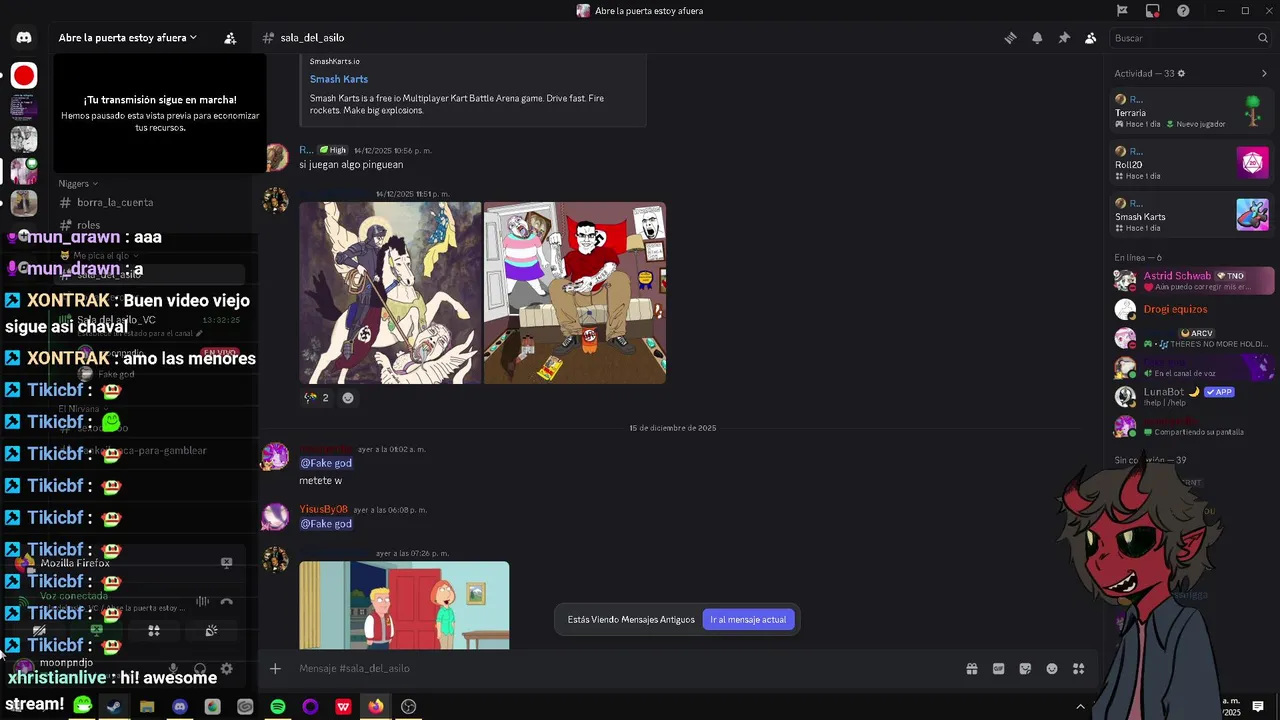Open the Discord quests flag icon

coord(1122,11)
